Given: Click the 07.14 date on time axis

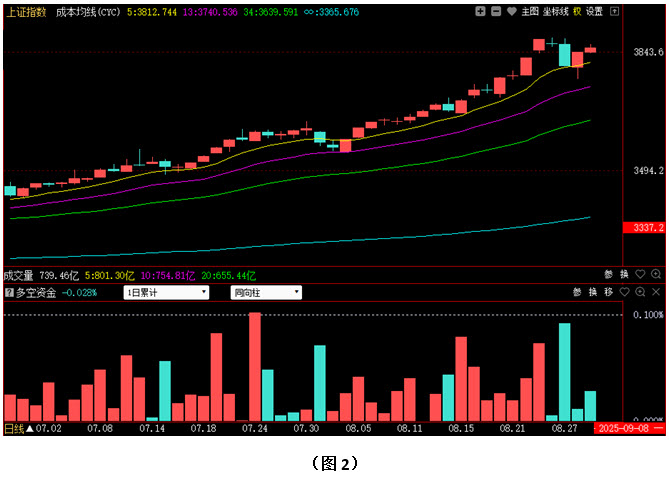Looking at the screenshot, I should click(152, 428).
